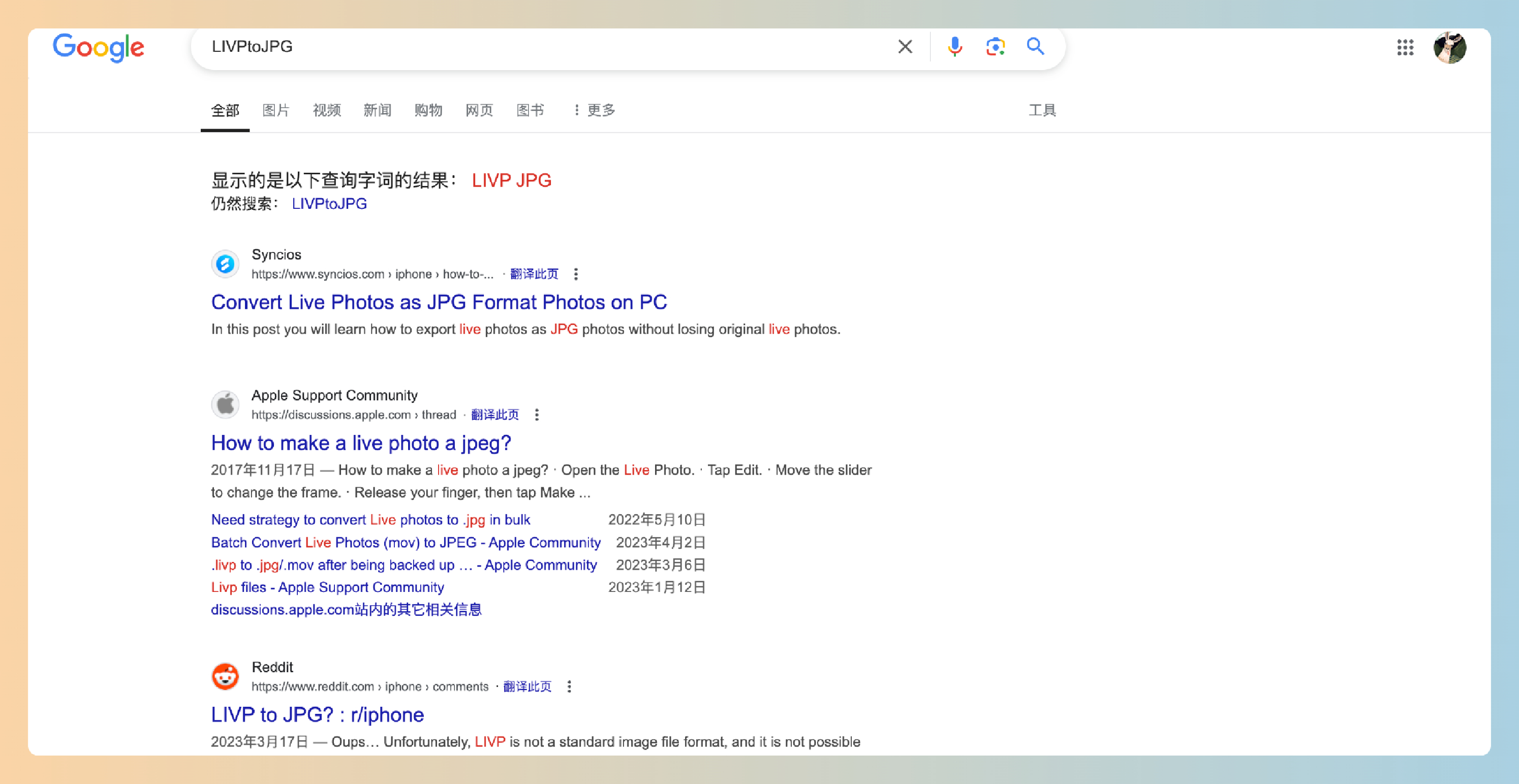This screenshot has width=1519, height=784.
Task: Click the Reddit site favicon
Action: 225,676
